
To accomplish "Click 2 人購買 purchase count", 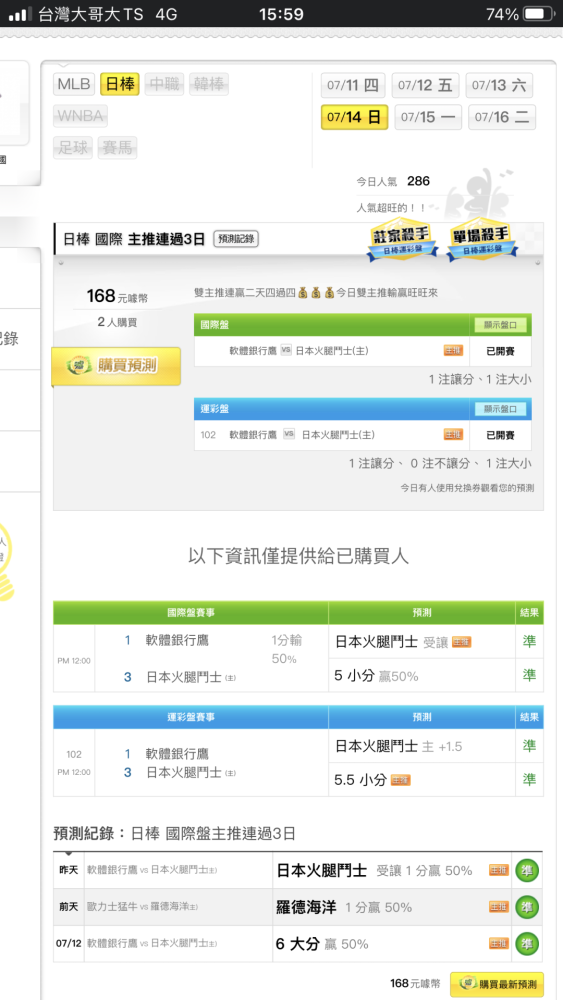I will (x=117, y=322).
